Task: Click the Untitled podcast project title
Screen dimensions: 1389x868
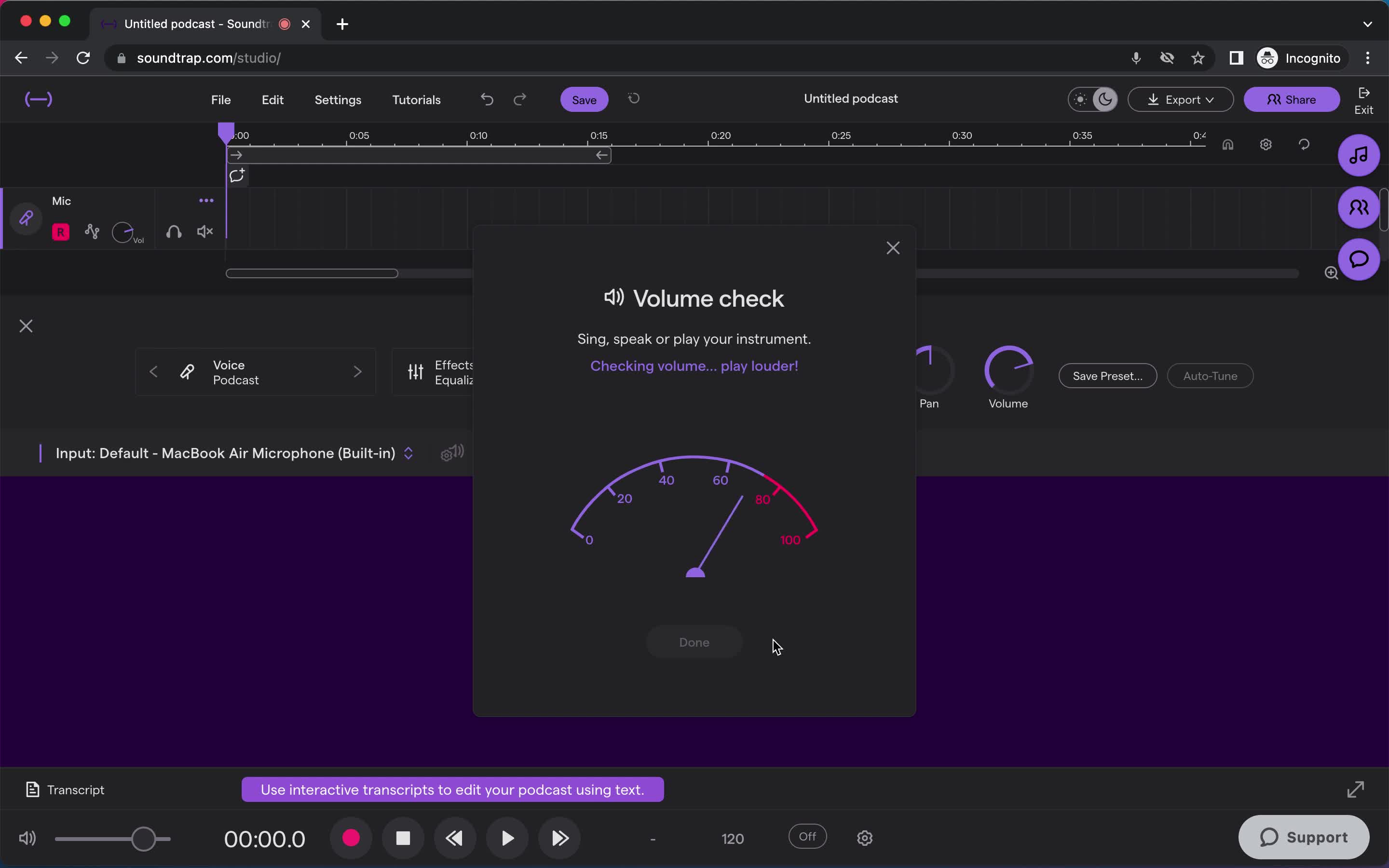Action: coord(851,99)
